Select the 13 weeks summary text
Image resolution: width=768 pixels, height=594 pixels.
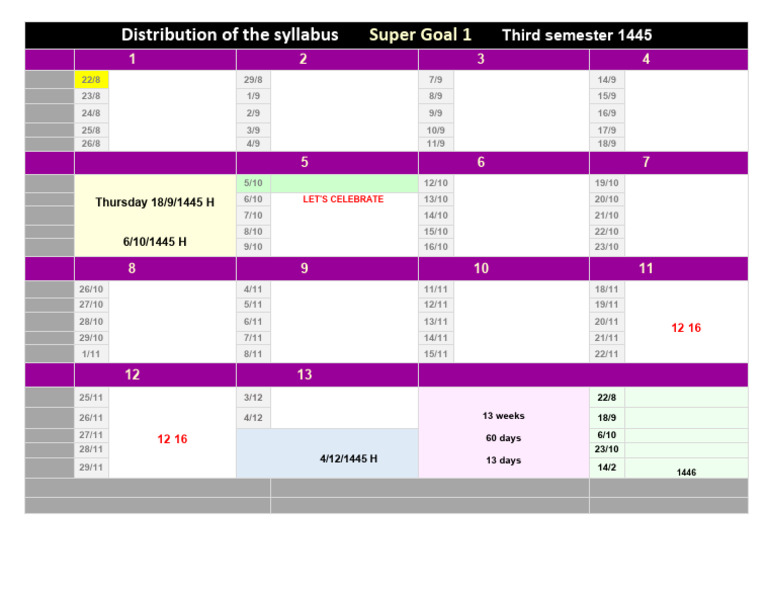(504, 416)
